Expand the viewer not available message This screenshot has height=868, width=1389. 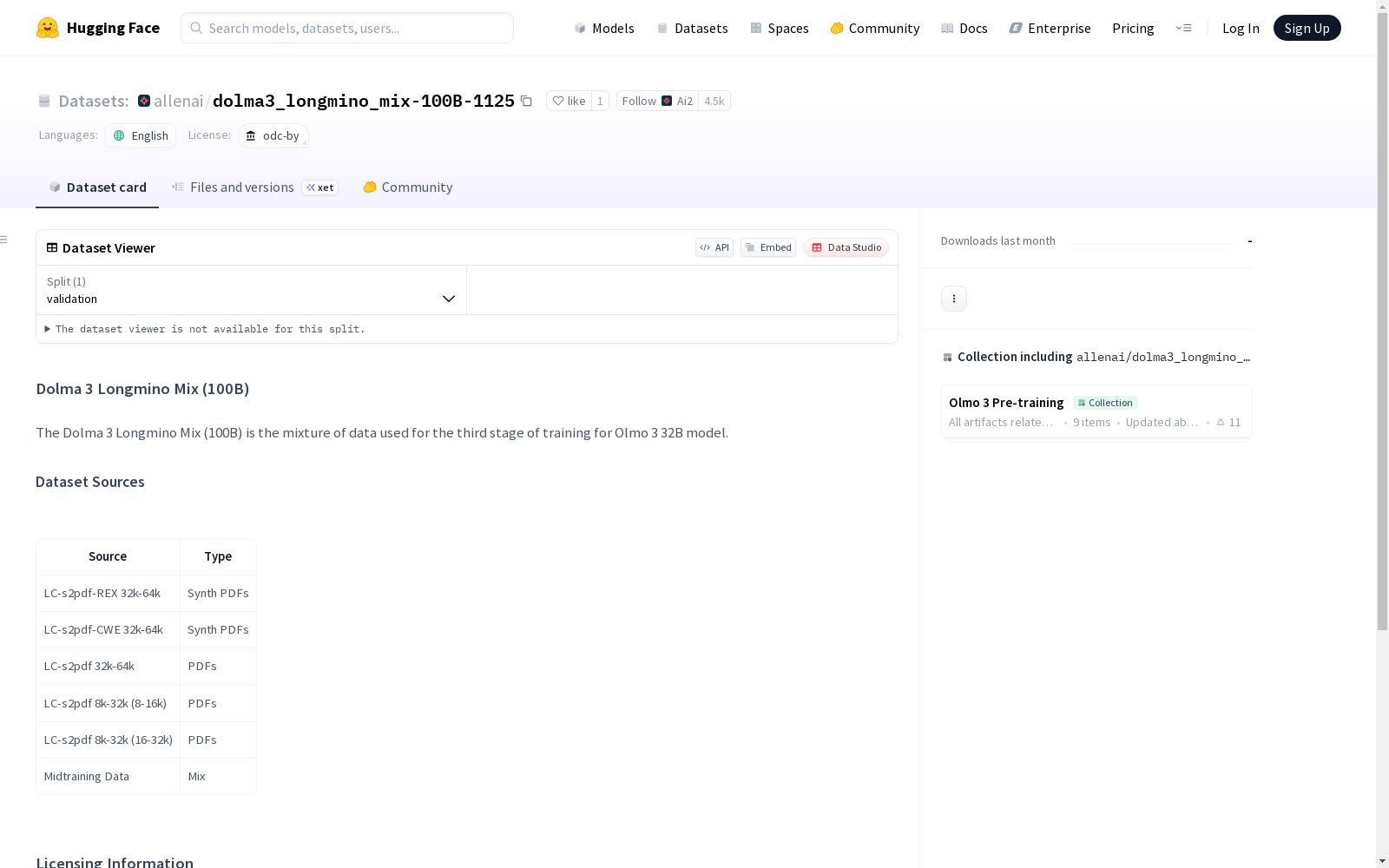[206, 329]
